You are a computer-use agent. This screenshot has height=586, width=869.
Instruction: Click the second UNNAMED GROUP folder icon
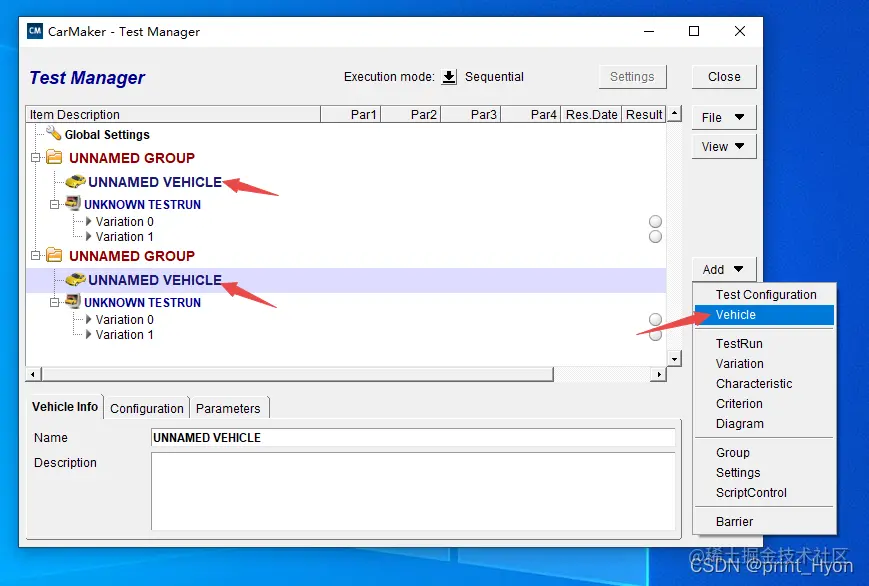(x=54, y=255)
